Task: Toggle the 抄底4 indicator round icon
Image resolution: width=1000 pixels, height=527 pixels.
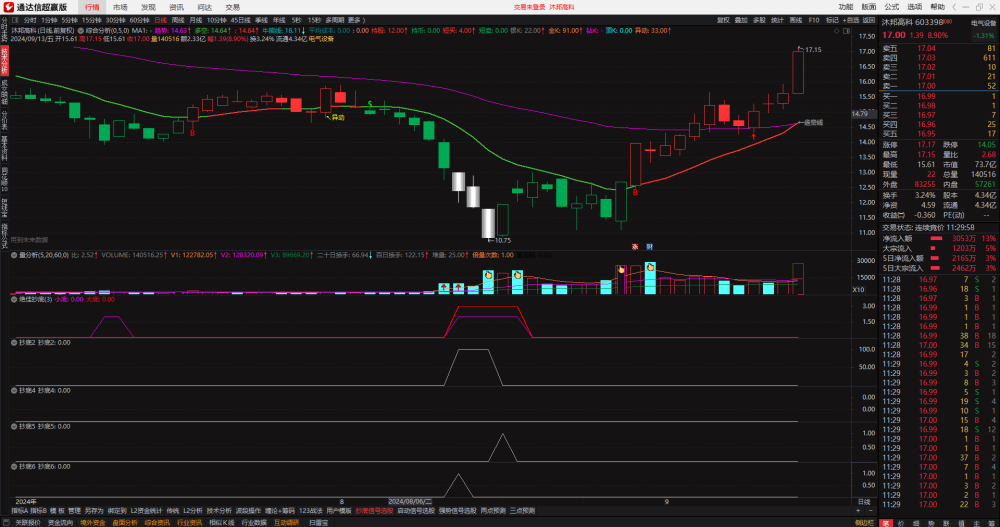Action: click(x=14, y=390)
